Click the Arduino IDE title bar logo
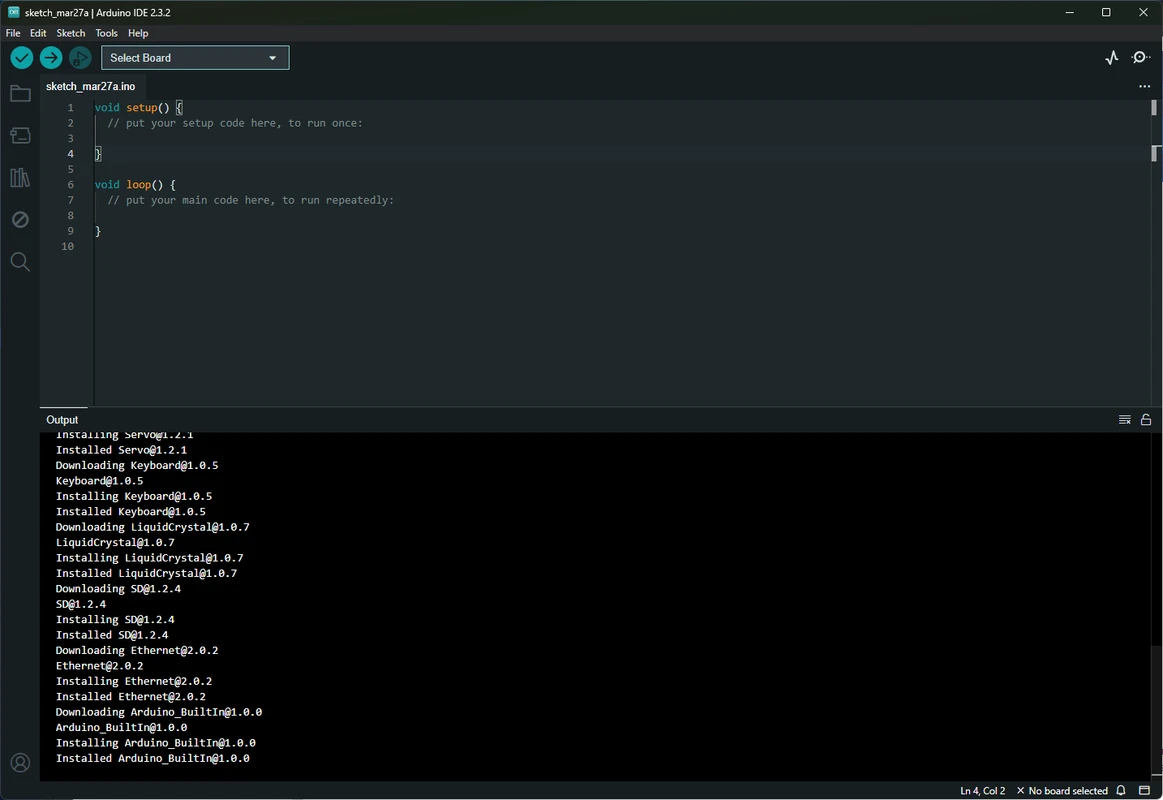 tap(13, 12)
